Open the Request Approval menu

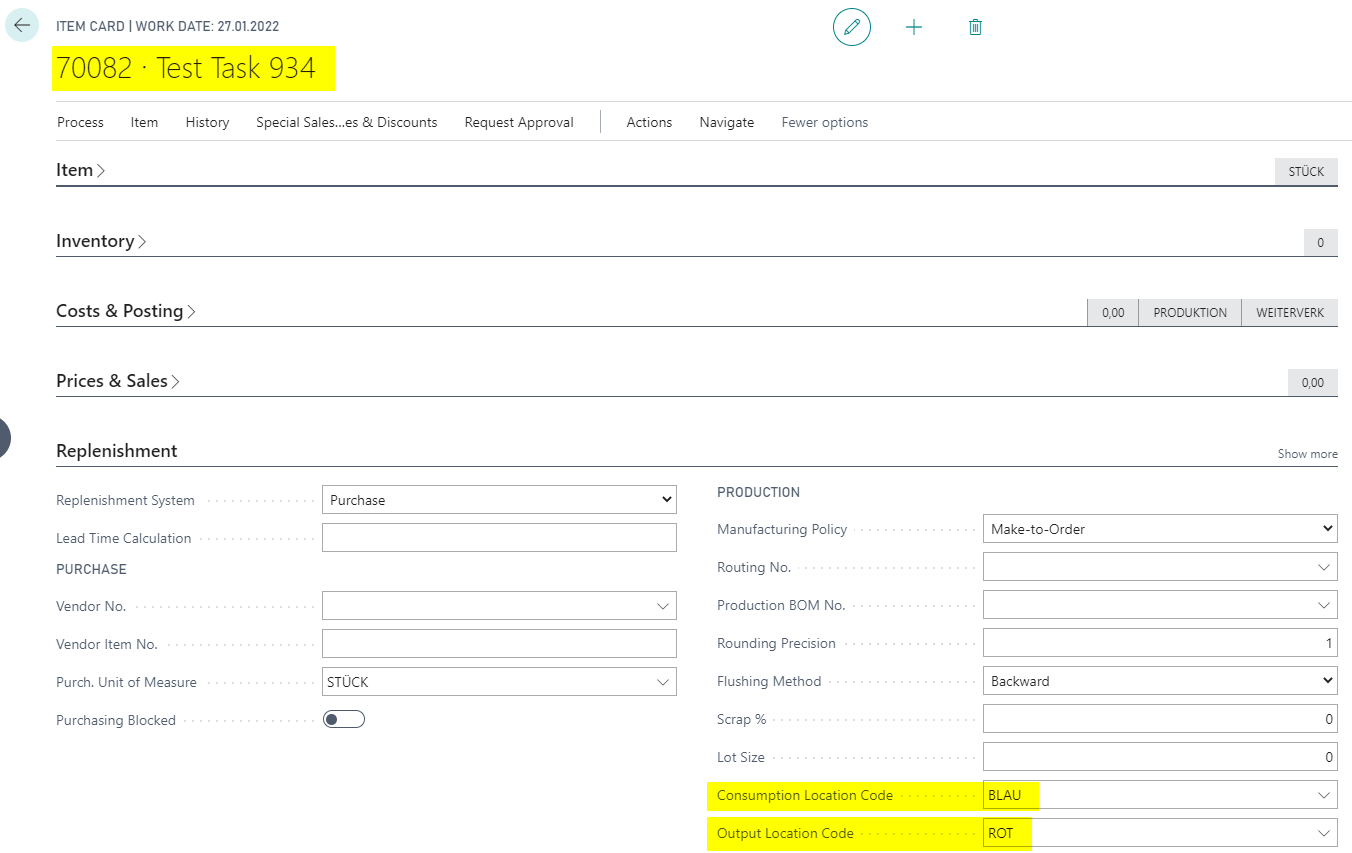(519, 122)
